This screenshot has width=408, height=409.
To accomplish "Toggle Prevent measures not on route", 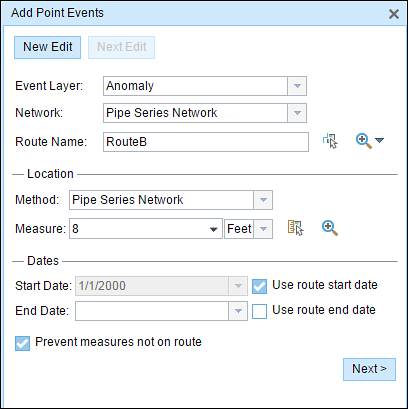I will click(22, 343).
